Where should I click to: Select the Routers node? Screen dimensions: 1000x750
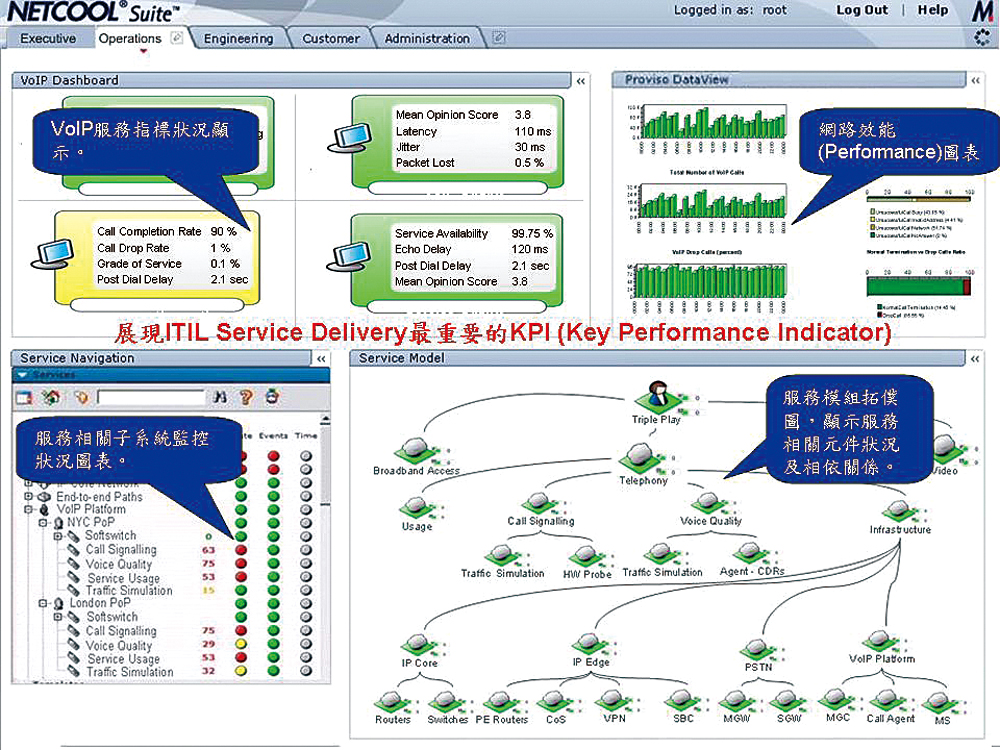392,708
